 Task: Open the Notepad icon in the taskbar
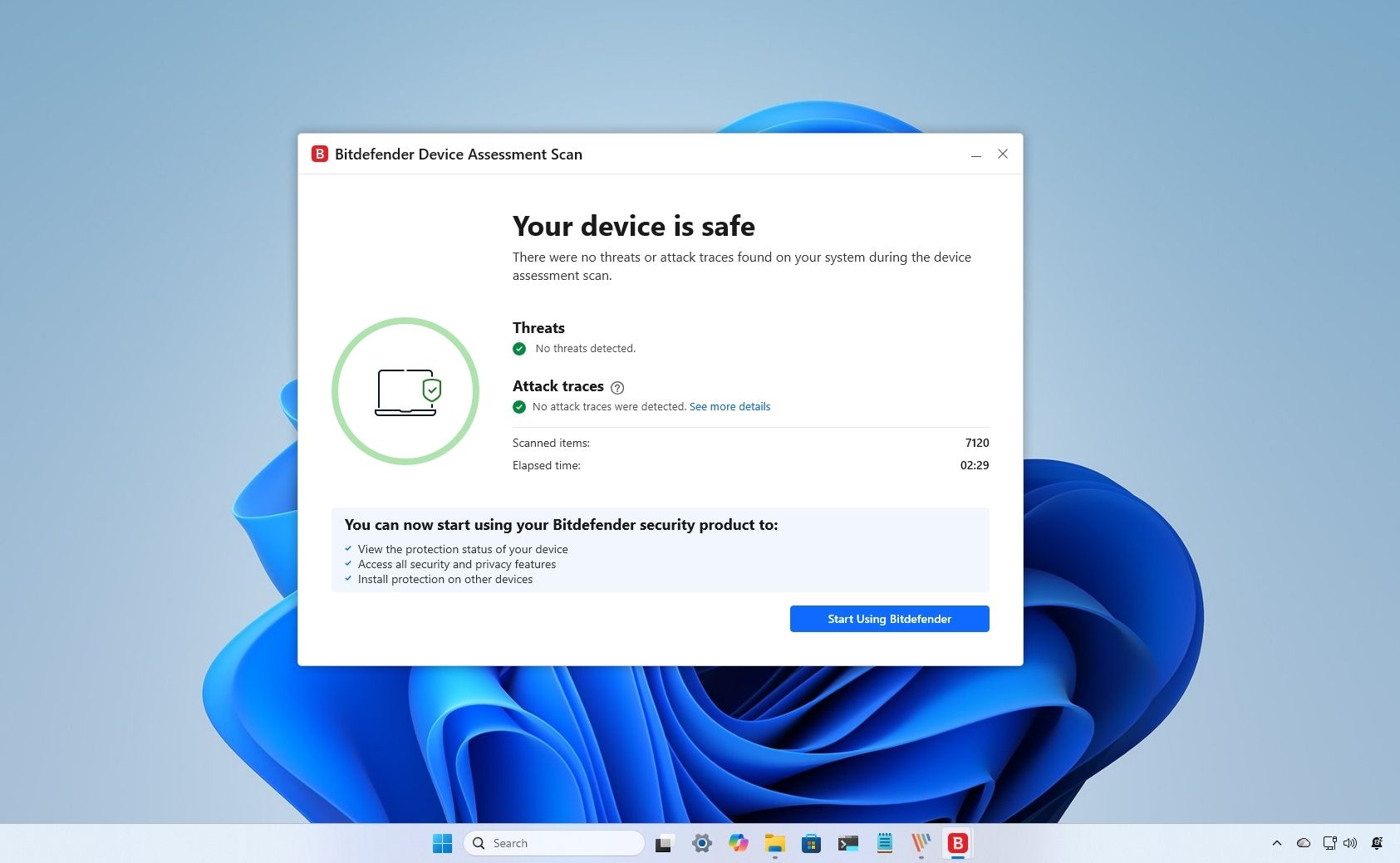pos(885,844)
